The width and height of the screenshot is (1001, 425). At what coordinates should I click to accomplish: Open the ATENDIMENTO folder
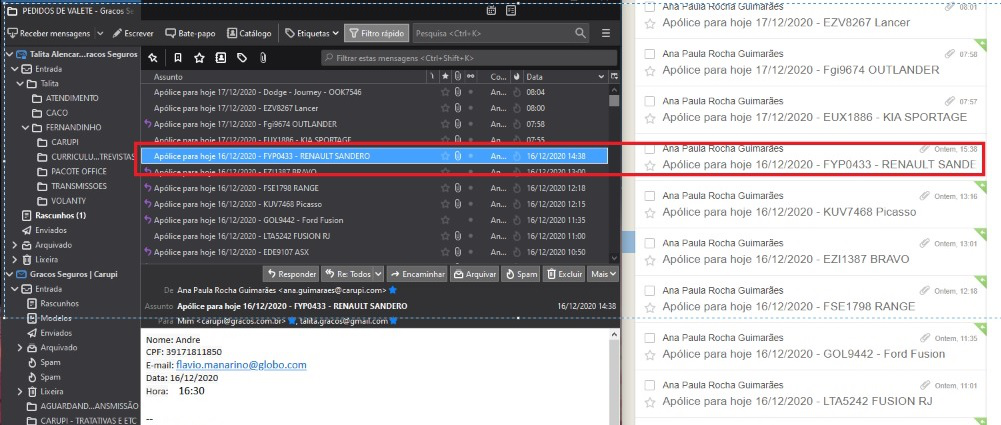click(x=72, y=98)
